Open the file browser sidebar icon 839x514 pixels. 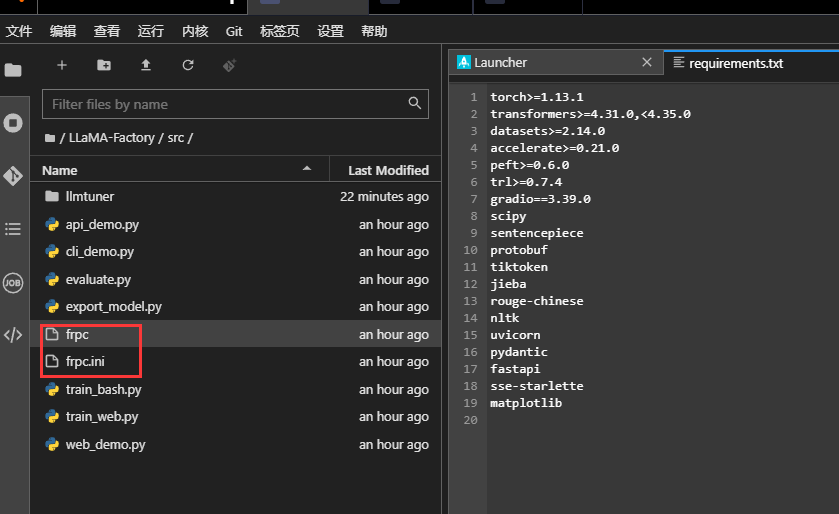tap(13, 70)
